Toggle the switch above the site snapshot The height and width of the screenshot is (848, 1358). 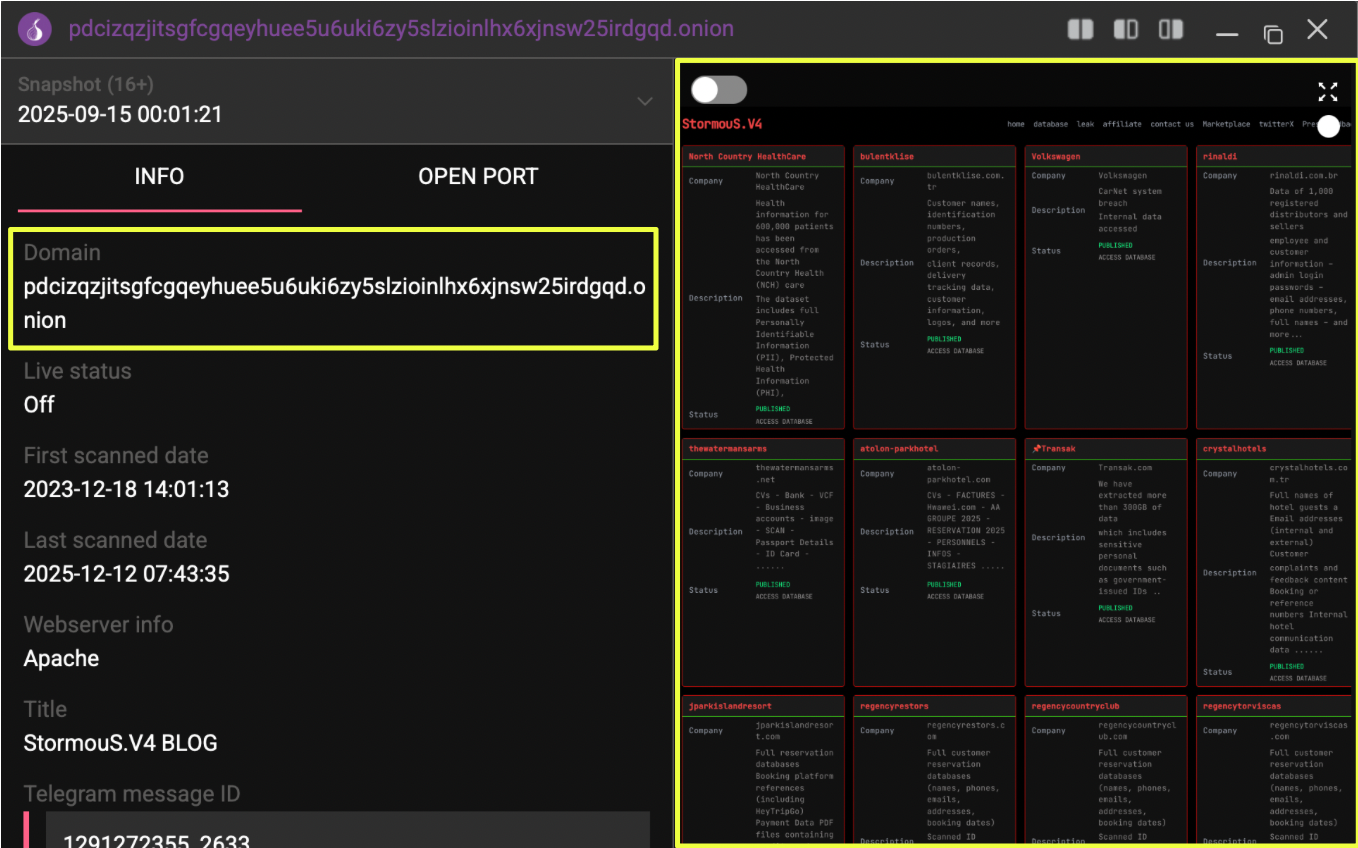click(718, 90)
